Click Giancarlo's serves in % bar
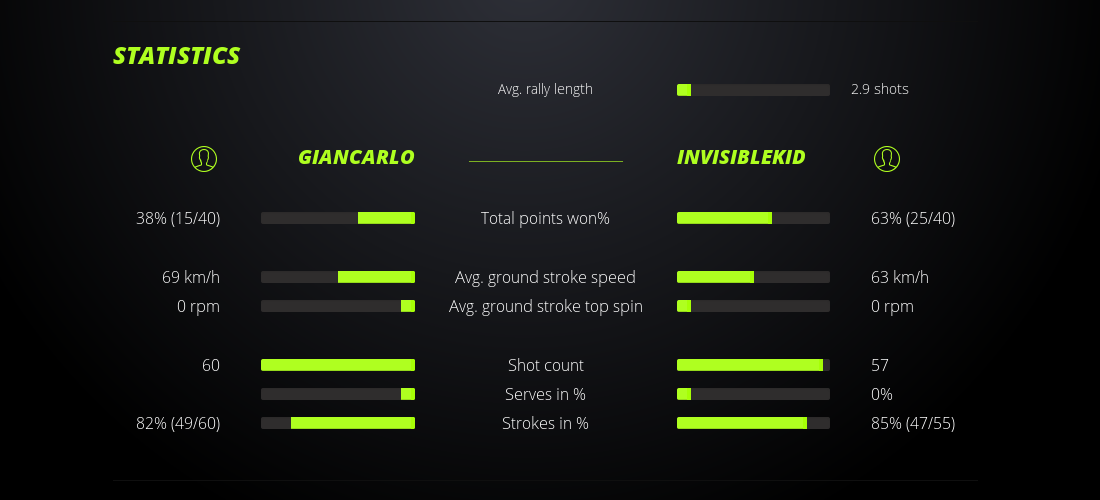The width and height of the screenshot is (1100, 500). tap(338, 394)
